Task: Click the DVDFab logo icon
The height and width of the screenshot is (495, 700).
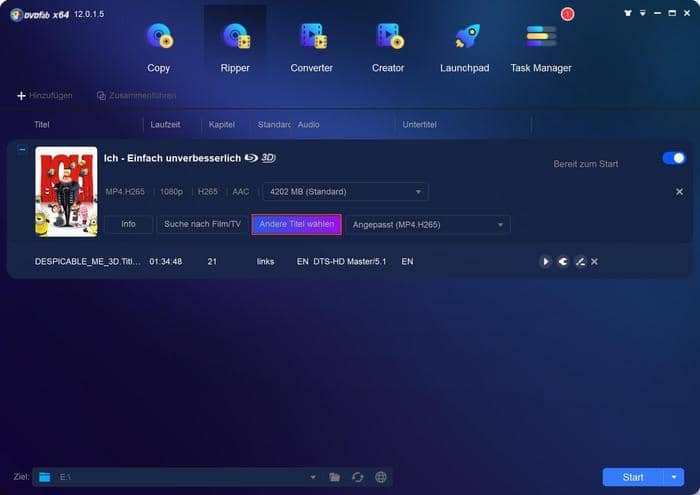Action: [x=17, y=15]
